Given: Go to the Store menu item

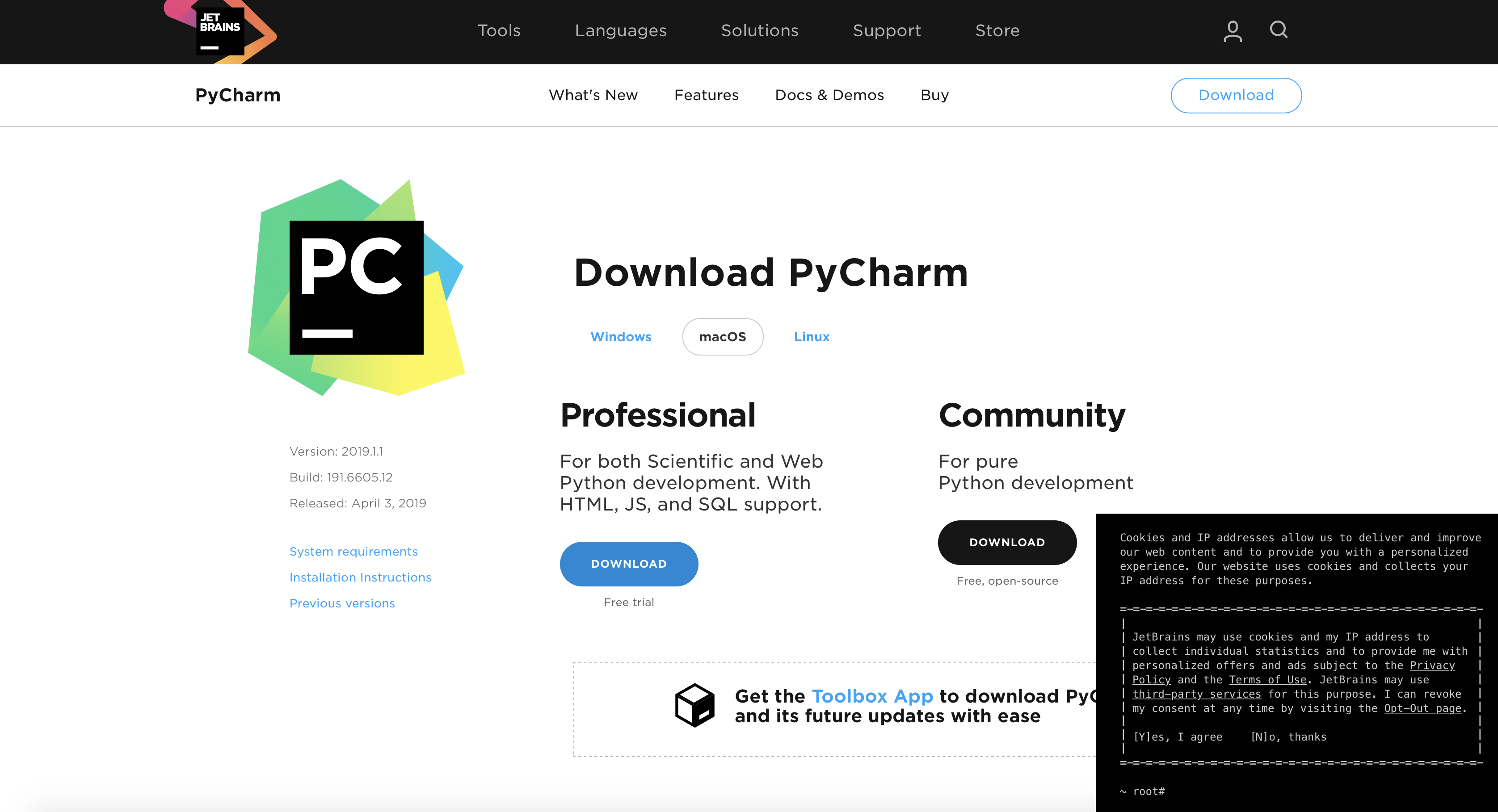Looking at the screenshot, I should (997, 30).
